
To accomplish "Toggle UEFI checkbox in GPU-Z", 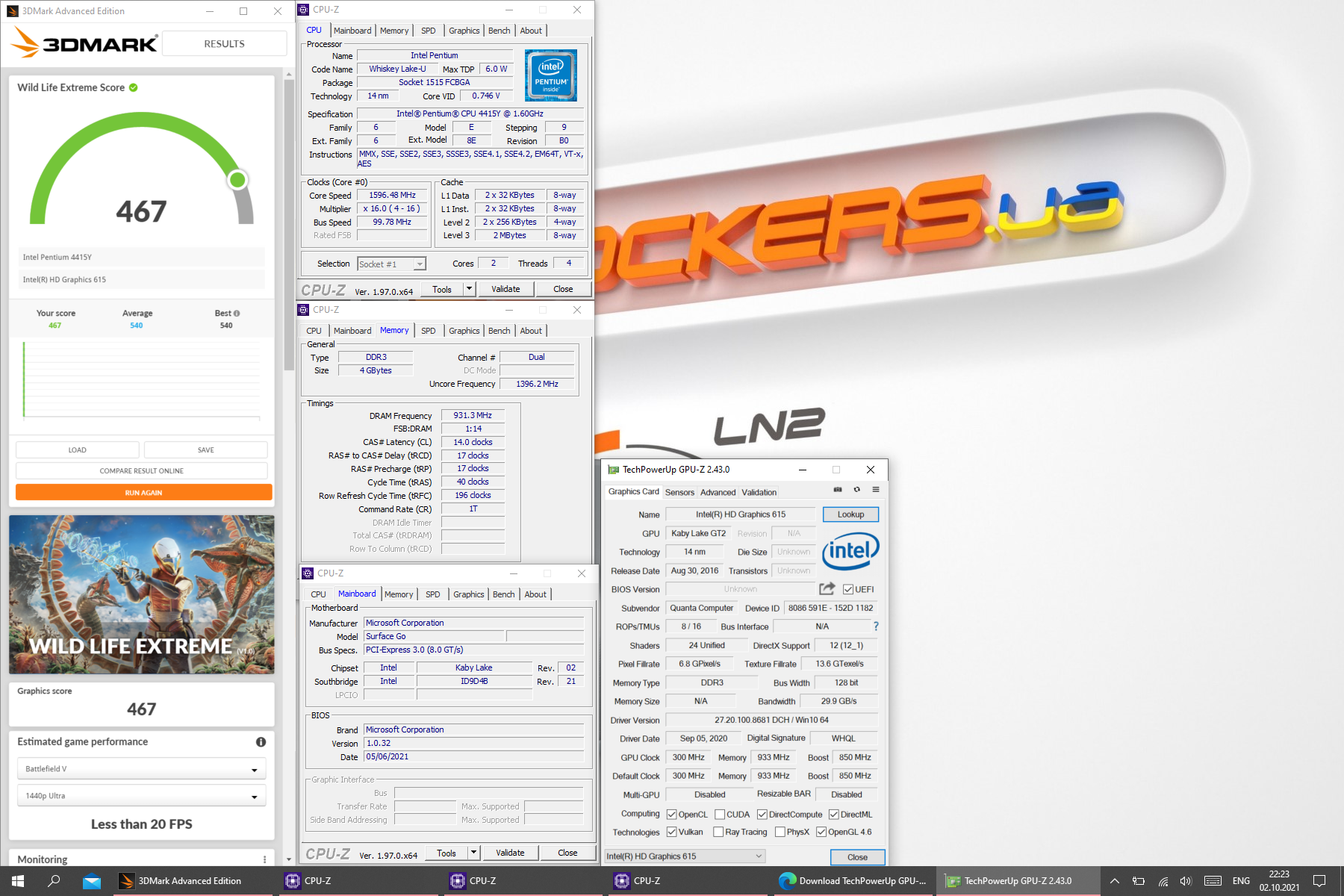I will point(848,589).
